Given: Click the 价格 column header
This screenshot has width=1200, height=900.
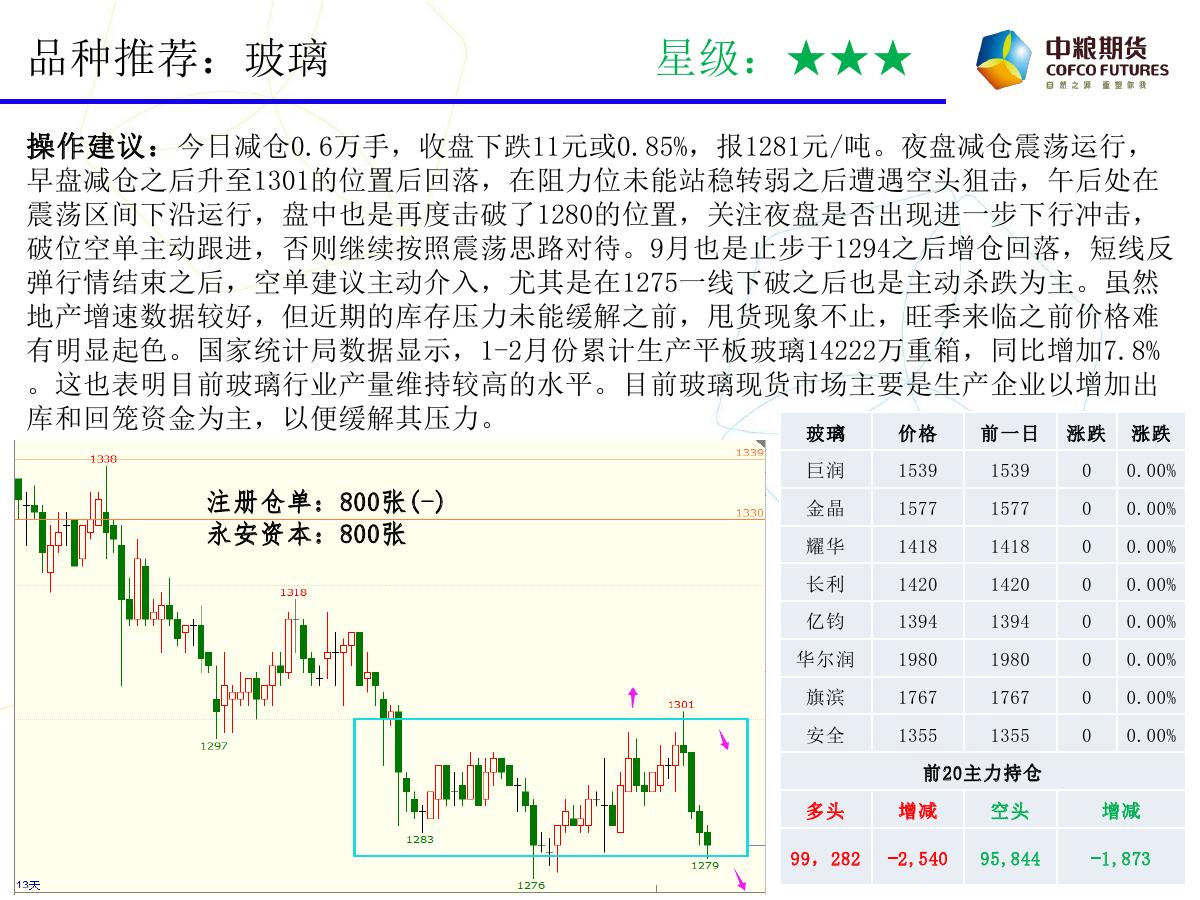Looking at the screenshot, I should pos(917,434).
